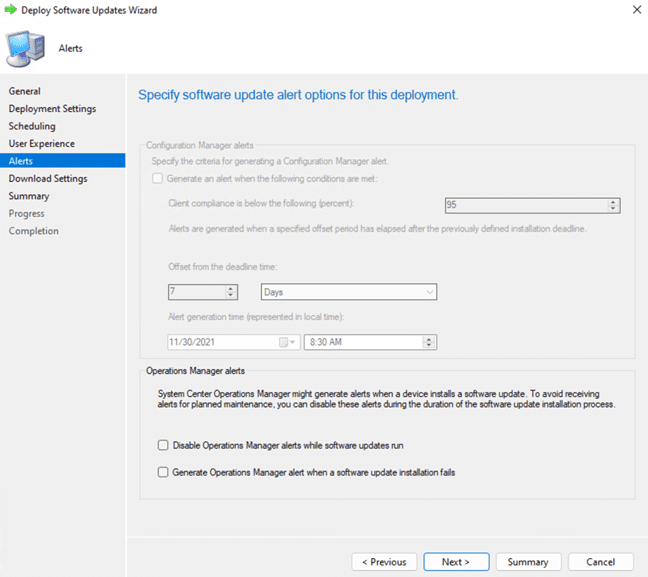Go to the General wizard page
This screenshot has width=648, height=577.
point(25,91)
